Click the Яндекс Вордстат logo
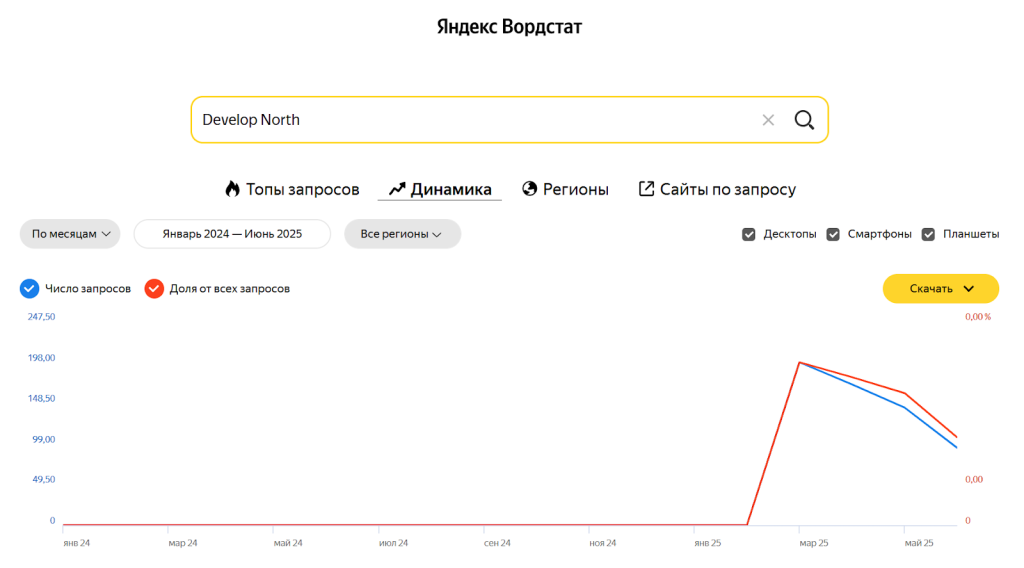 (509, 27)
